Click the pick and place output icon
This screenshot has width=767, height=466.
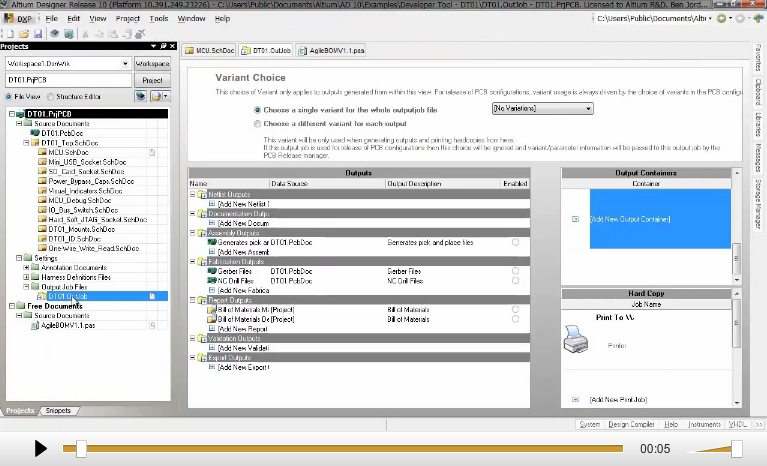coord(212,242)
